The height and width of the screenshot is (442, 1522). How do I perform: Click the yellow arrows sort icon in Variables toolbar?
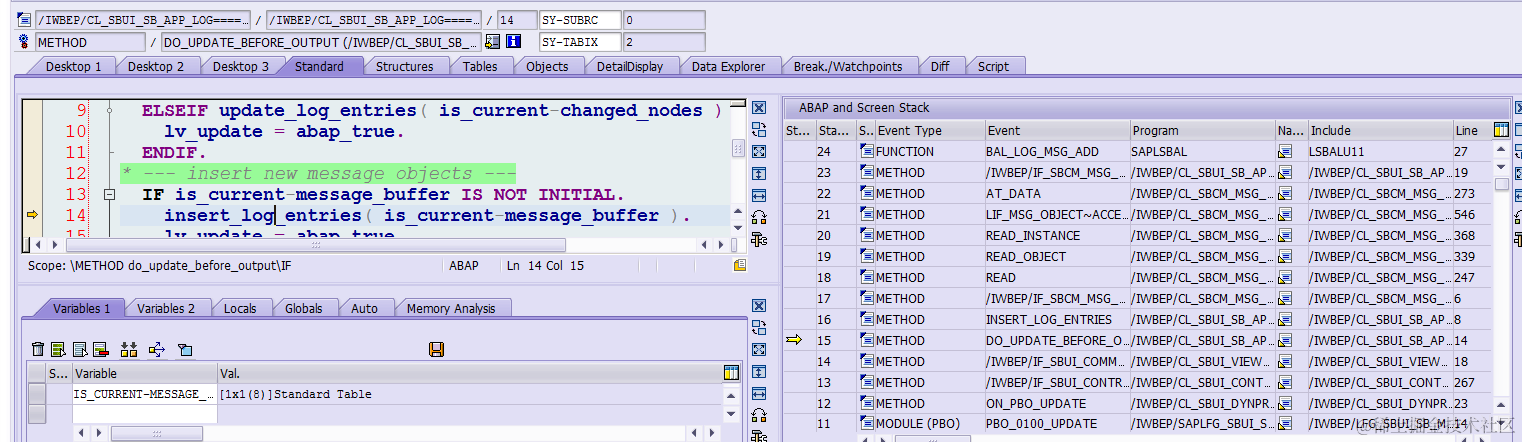click(x=128, y=349)
